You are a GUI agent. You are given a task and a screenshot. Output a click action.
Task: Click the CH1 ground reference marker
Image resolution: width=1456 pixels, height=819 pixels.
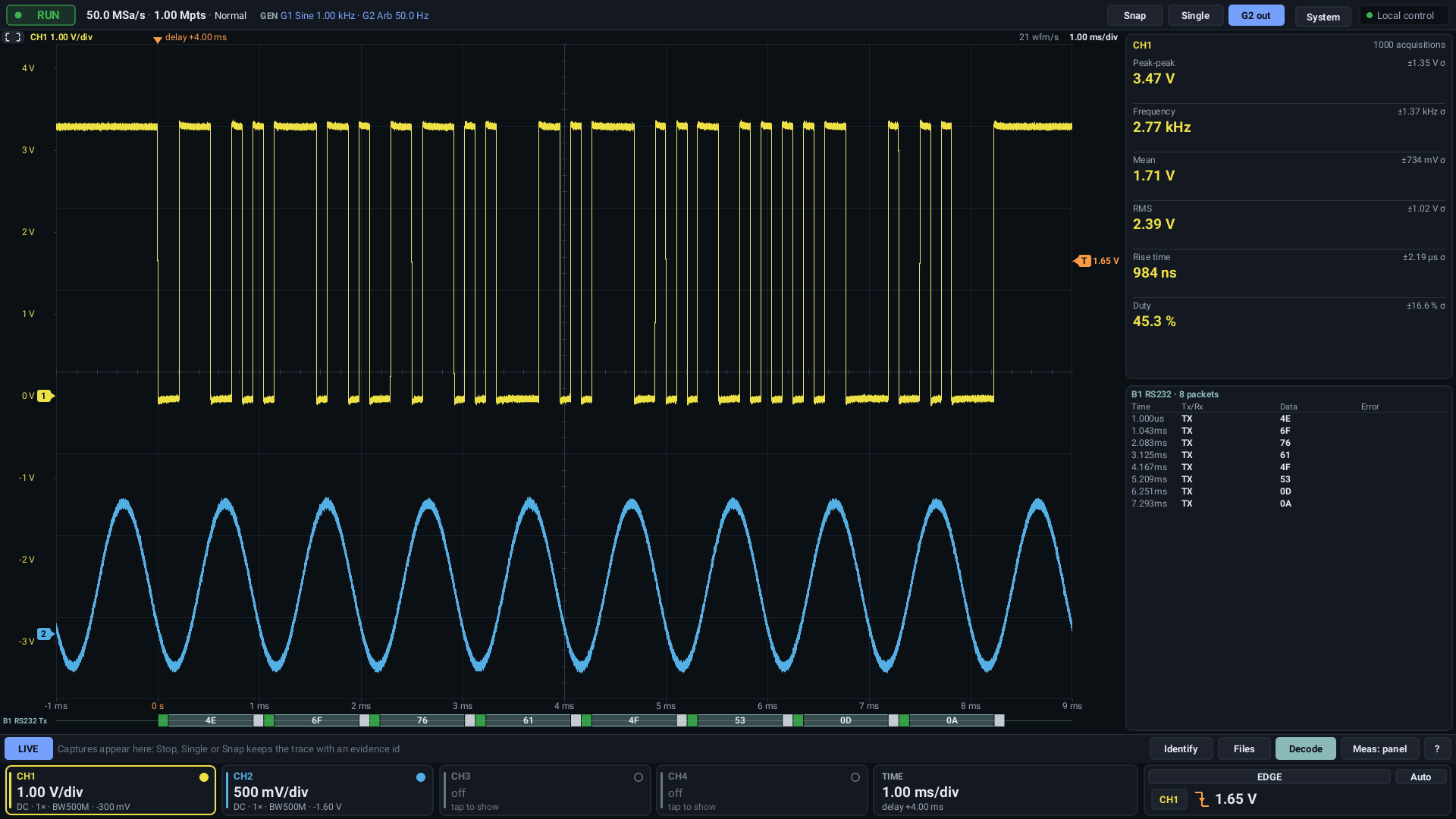click(x=45, y=396)
